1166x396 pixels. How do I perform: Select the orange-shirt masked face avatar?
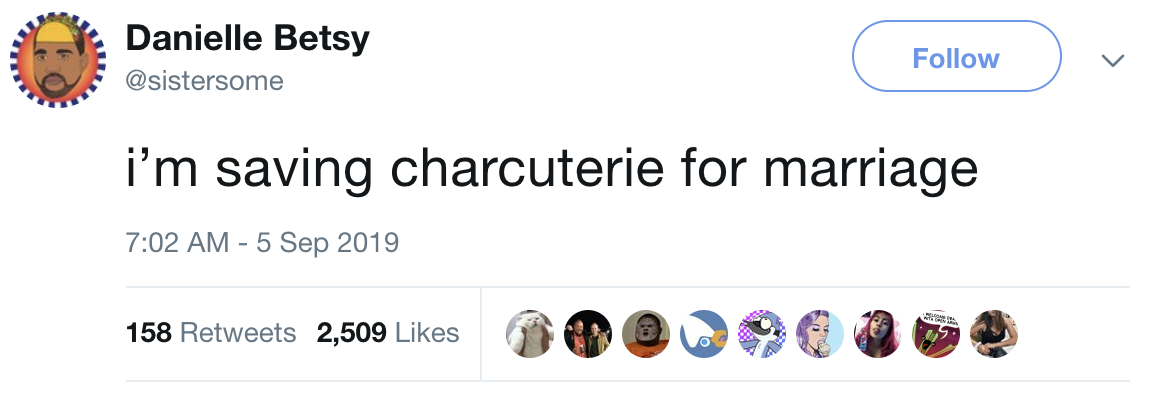[645, 334]
